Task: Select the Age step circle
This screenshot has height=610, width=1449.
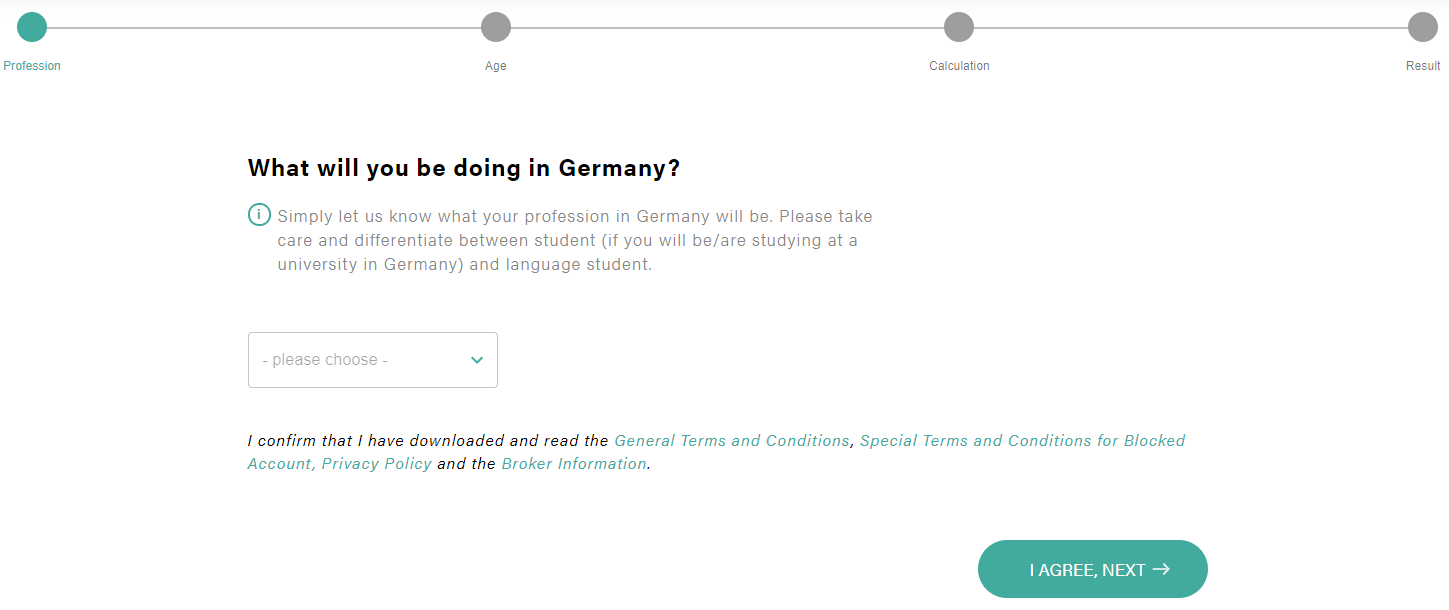Action: [x=496, y=27]
